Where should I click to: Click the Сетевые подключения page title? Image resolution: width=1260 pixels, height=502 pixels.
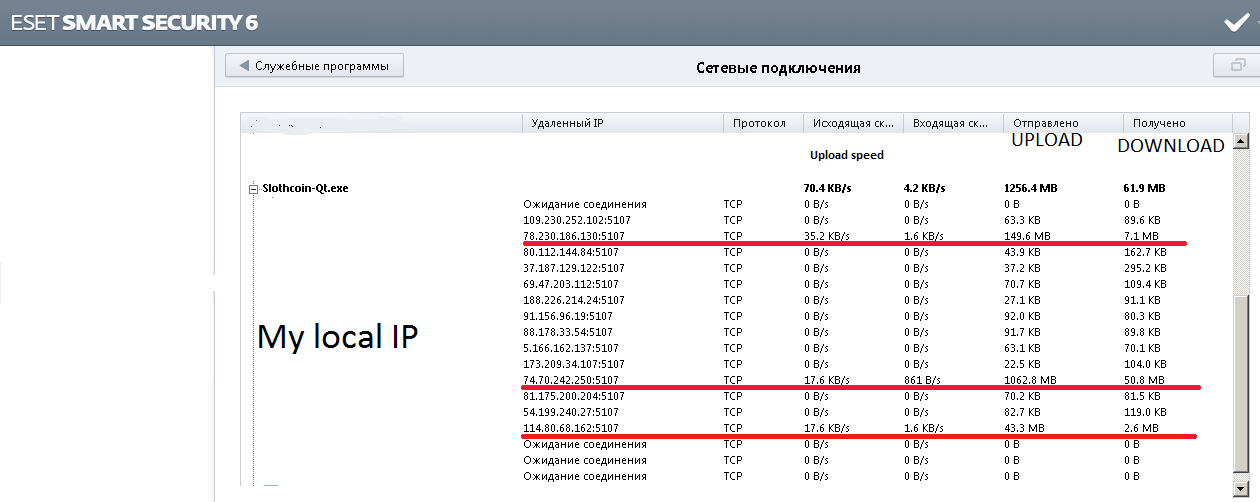pyautogui.click(x=778, y=68)
